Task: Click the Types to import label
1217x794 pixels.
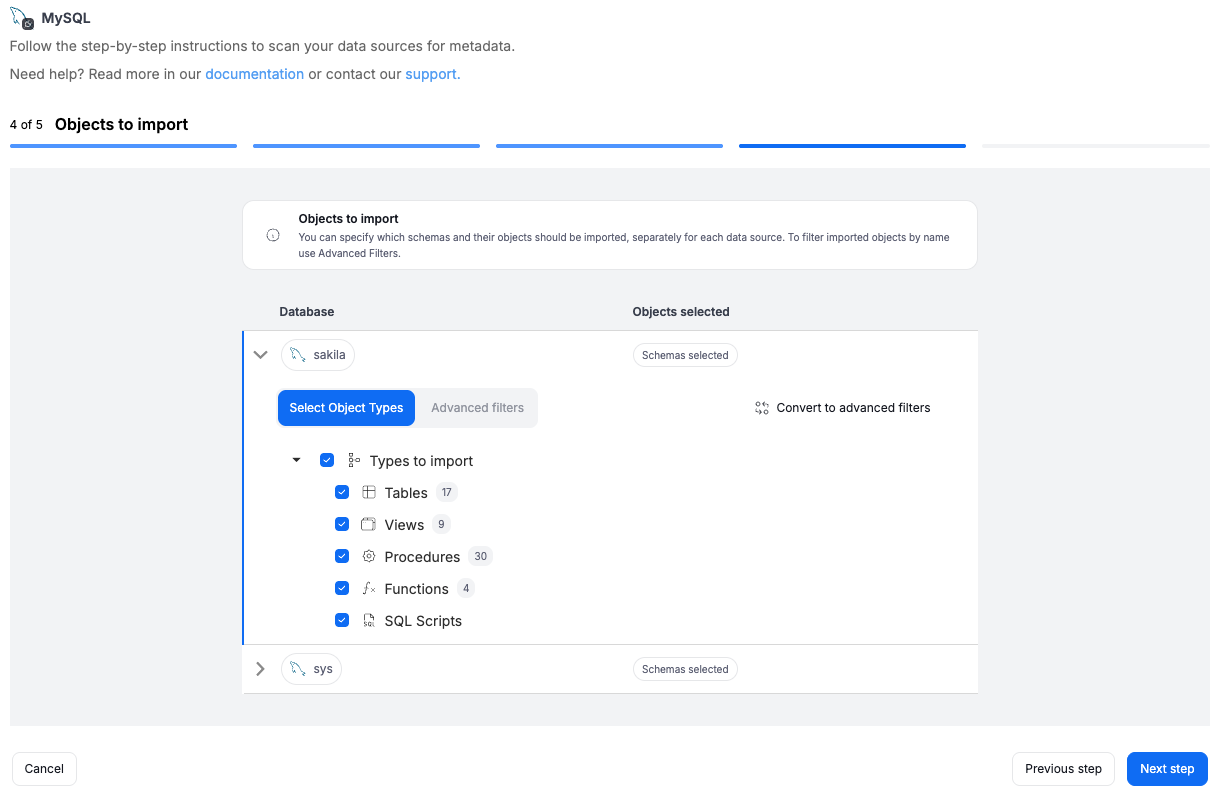Action: (x=421, y=461)
